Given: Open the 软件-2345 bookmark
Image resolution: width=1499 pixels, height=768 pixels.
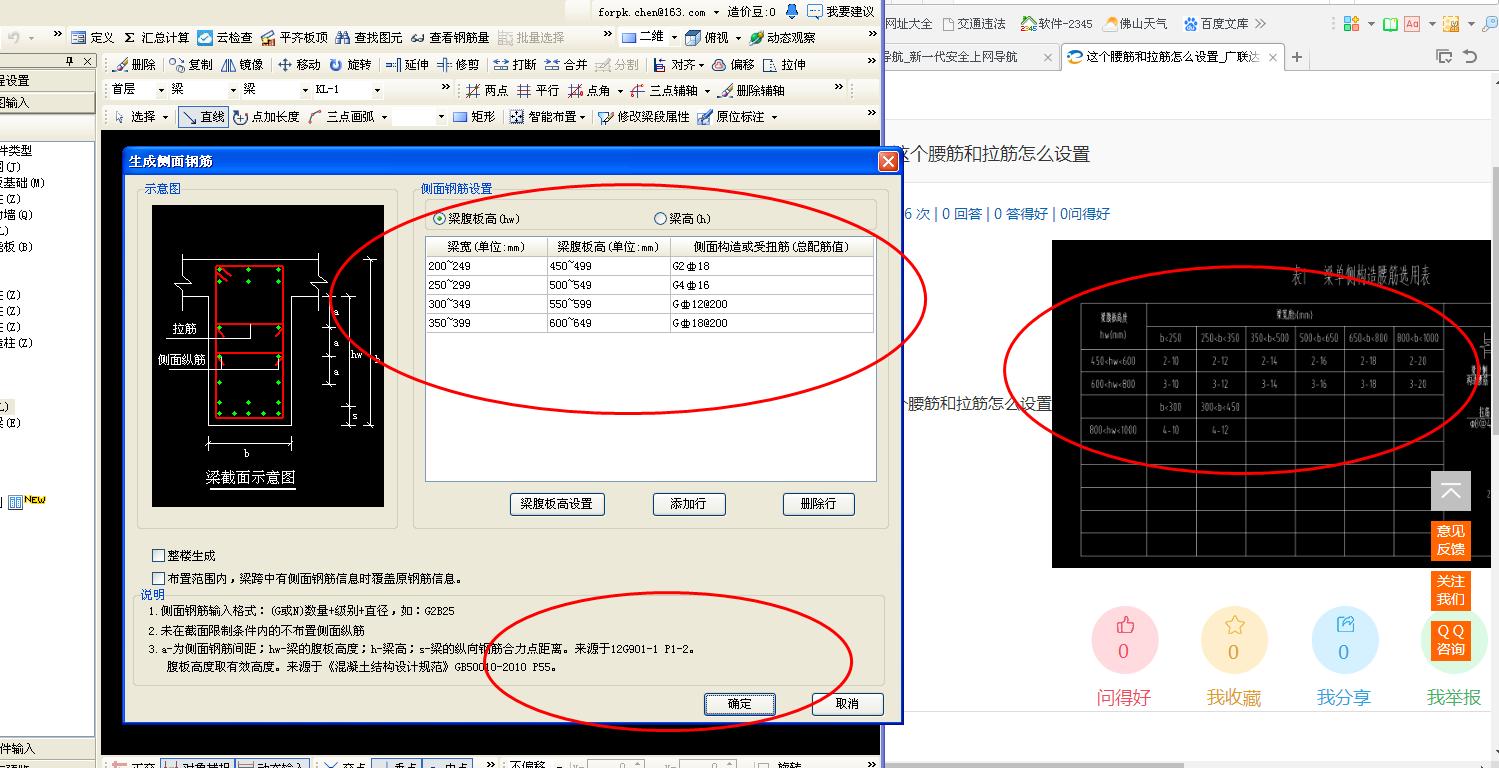Looking at the screenshot, I should pos(1056,23).
